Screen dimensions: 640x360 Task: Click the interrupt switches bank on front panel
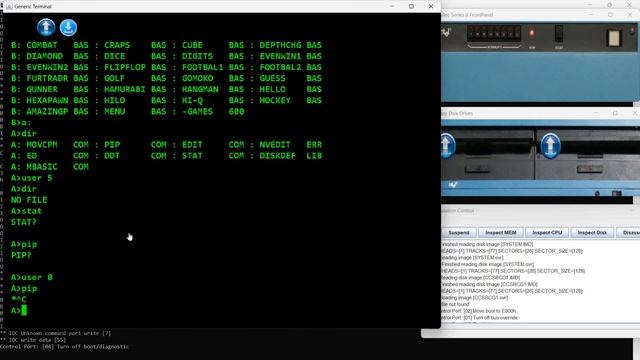(494, 33)
